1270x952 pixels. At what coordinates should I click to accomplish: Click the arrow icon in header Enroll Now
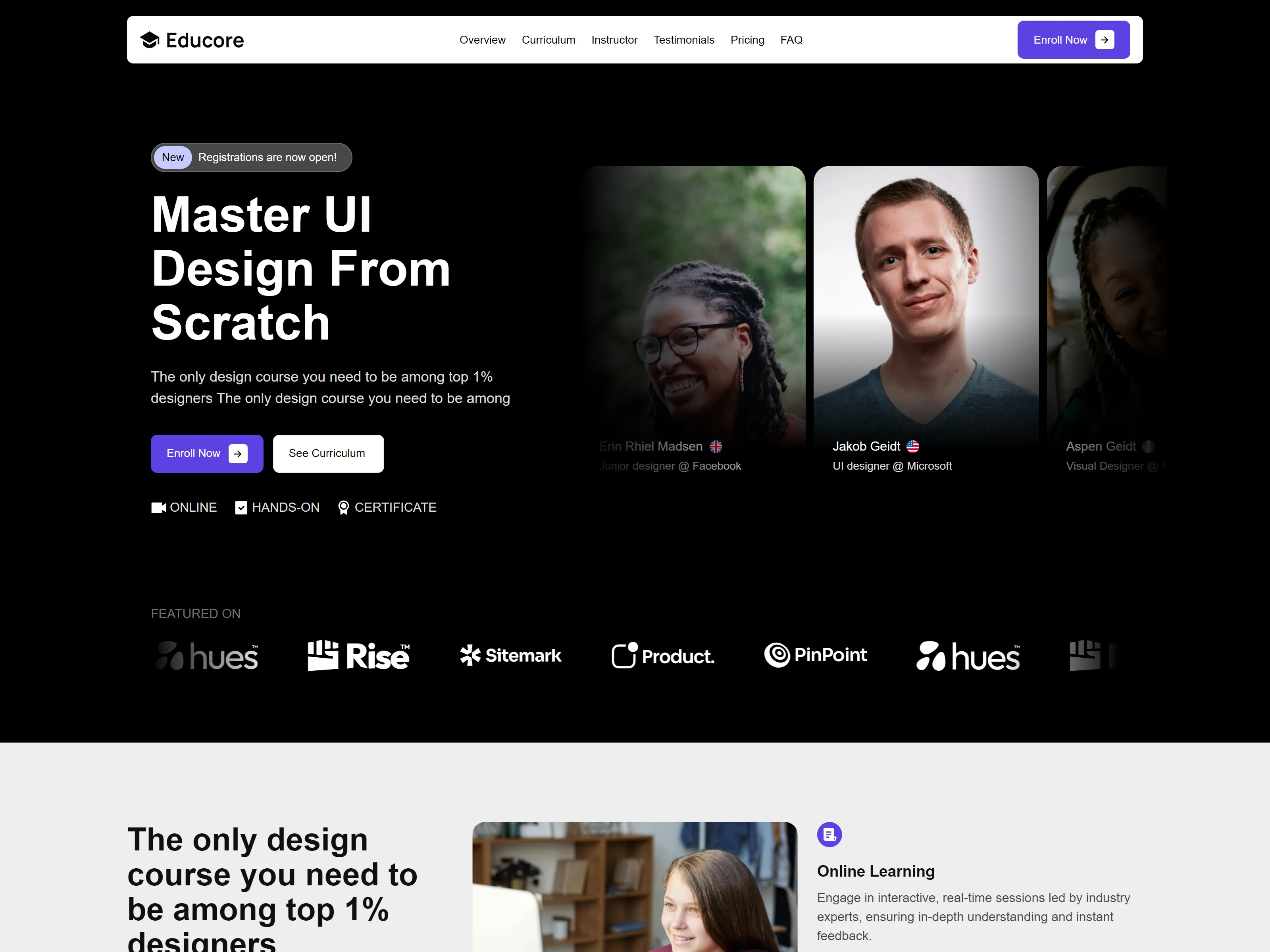point(1105,40)
